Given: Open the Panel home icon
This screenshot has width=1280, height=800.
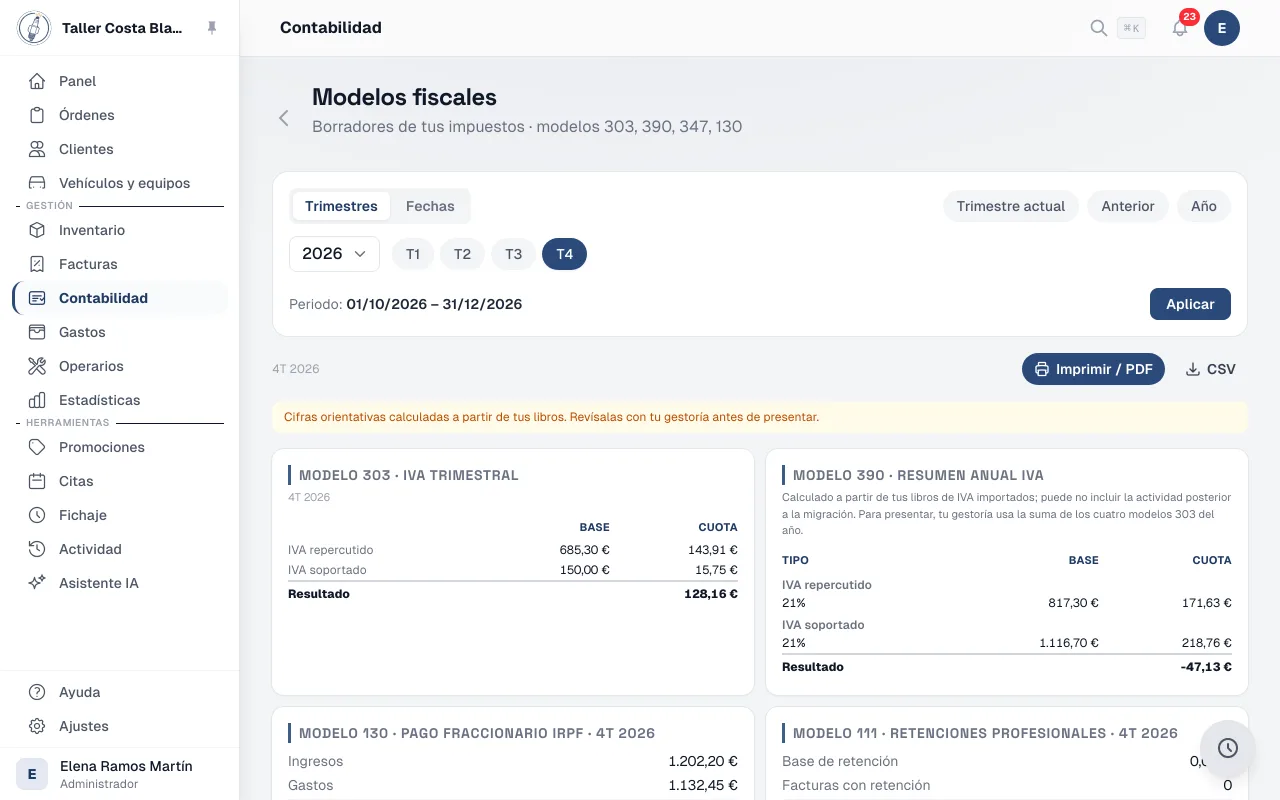Looking at the screenshot, I should (x=37, y=81).
